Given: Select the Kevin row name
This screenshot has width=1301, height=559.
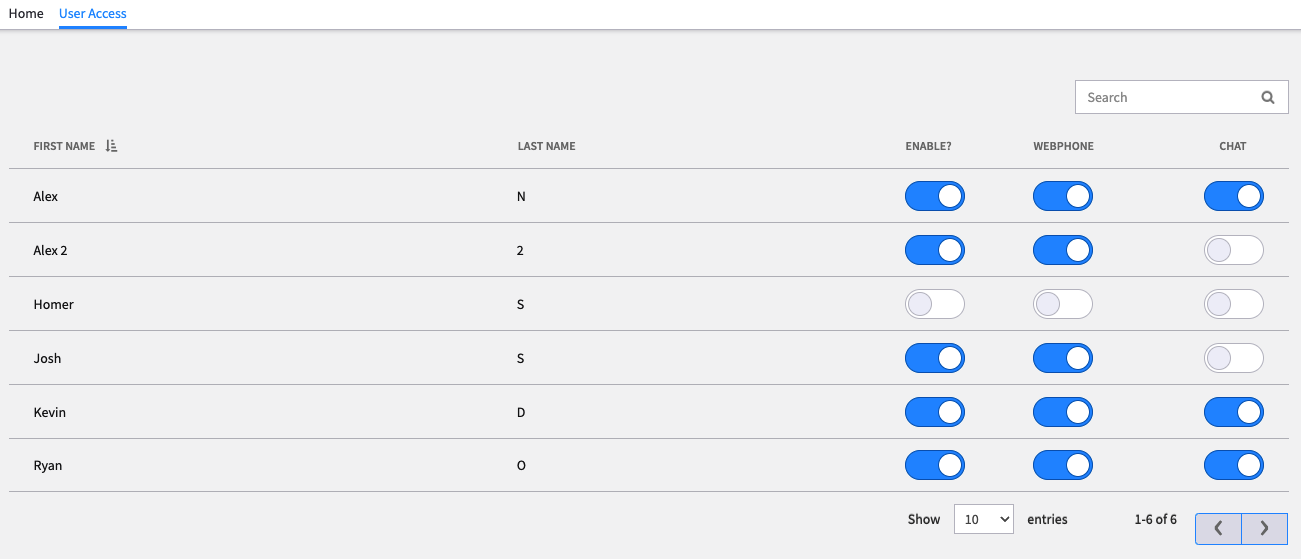Looking at the screenshot, I should (x=50, y=412).
